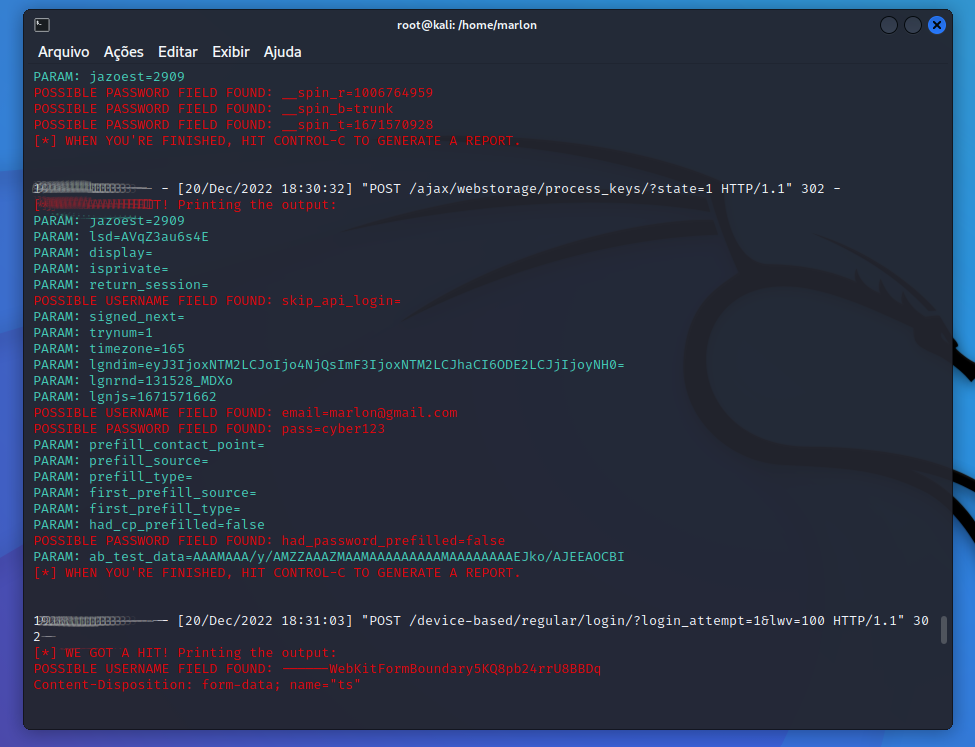The width and height of the screenshot is (975, 747).
Task: Open the Arquivo menu
Action: pyautogui.click(x=63, y=52)
